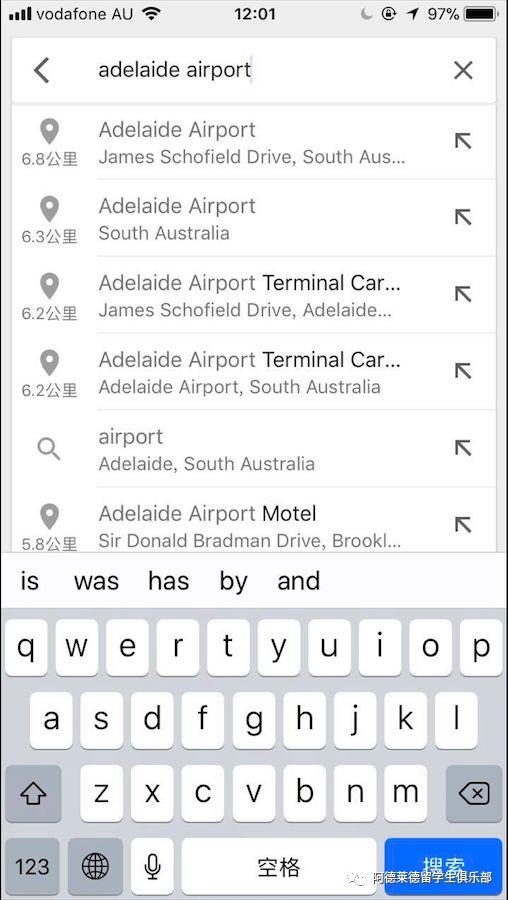
Task: Tap the magnifier icon beside airport suggestion
Action: [x=49, y=449]
